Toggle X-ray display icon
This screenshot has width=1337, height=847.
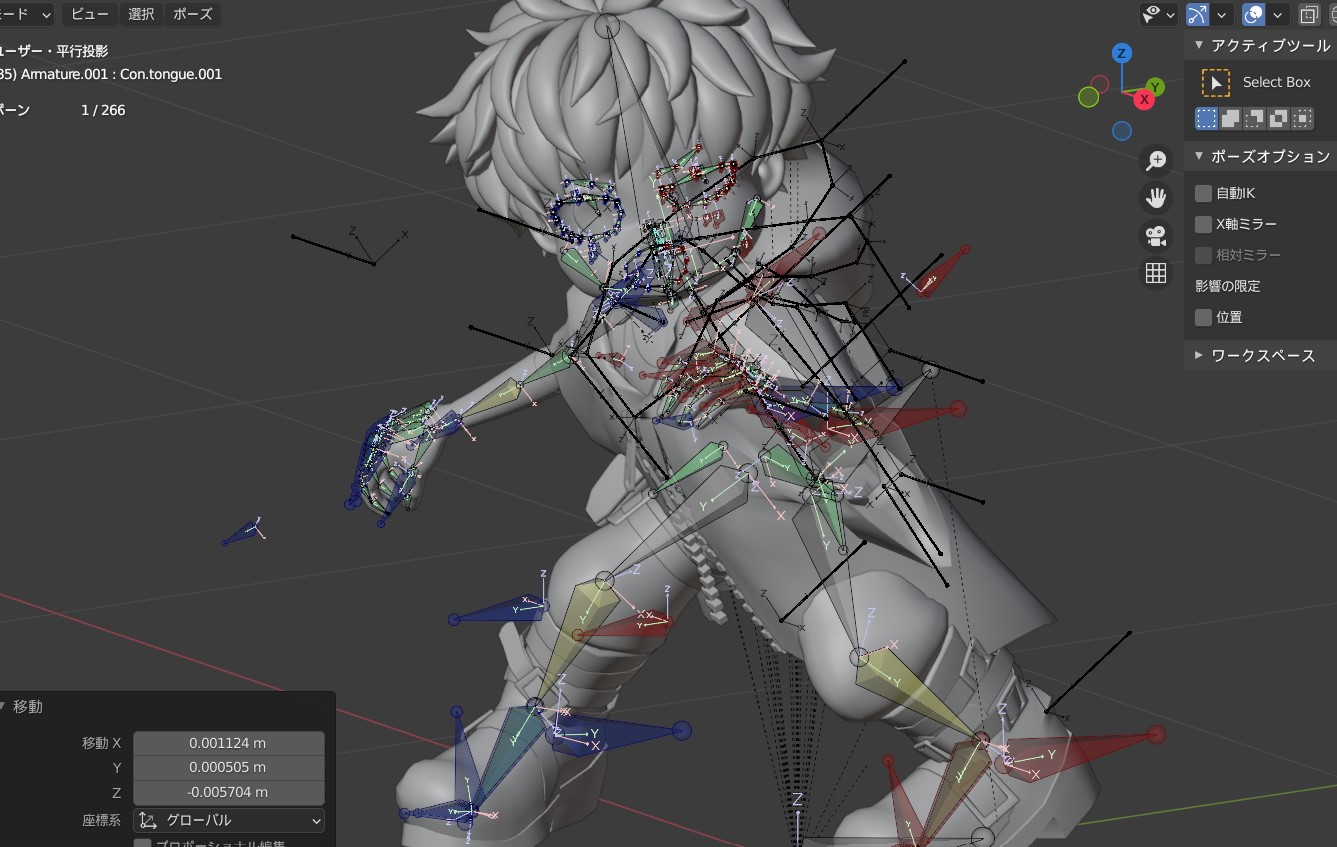click(1308, 14)
